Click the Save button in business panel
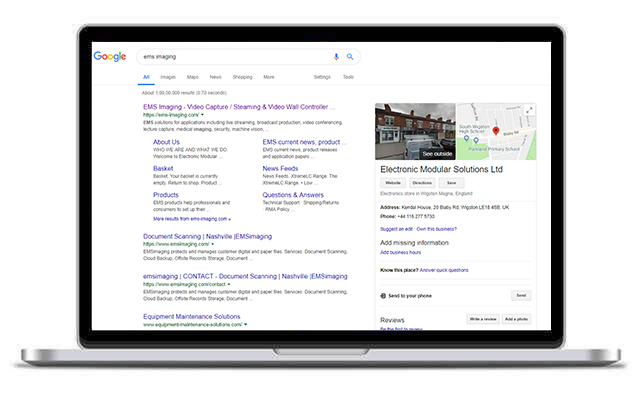 click(451, 183)
